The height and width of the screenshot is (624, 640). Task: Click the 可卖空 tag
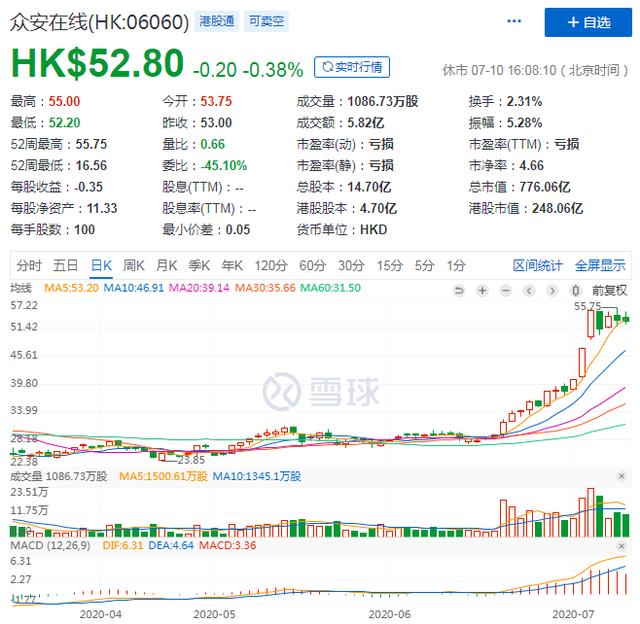point(266,21)
